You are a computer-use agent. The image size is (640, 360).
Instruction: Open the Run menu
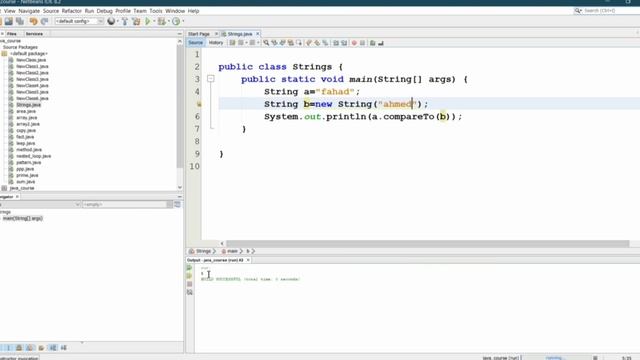(89, 11)
